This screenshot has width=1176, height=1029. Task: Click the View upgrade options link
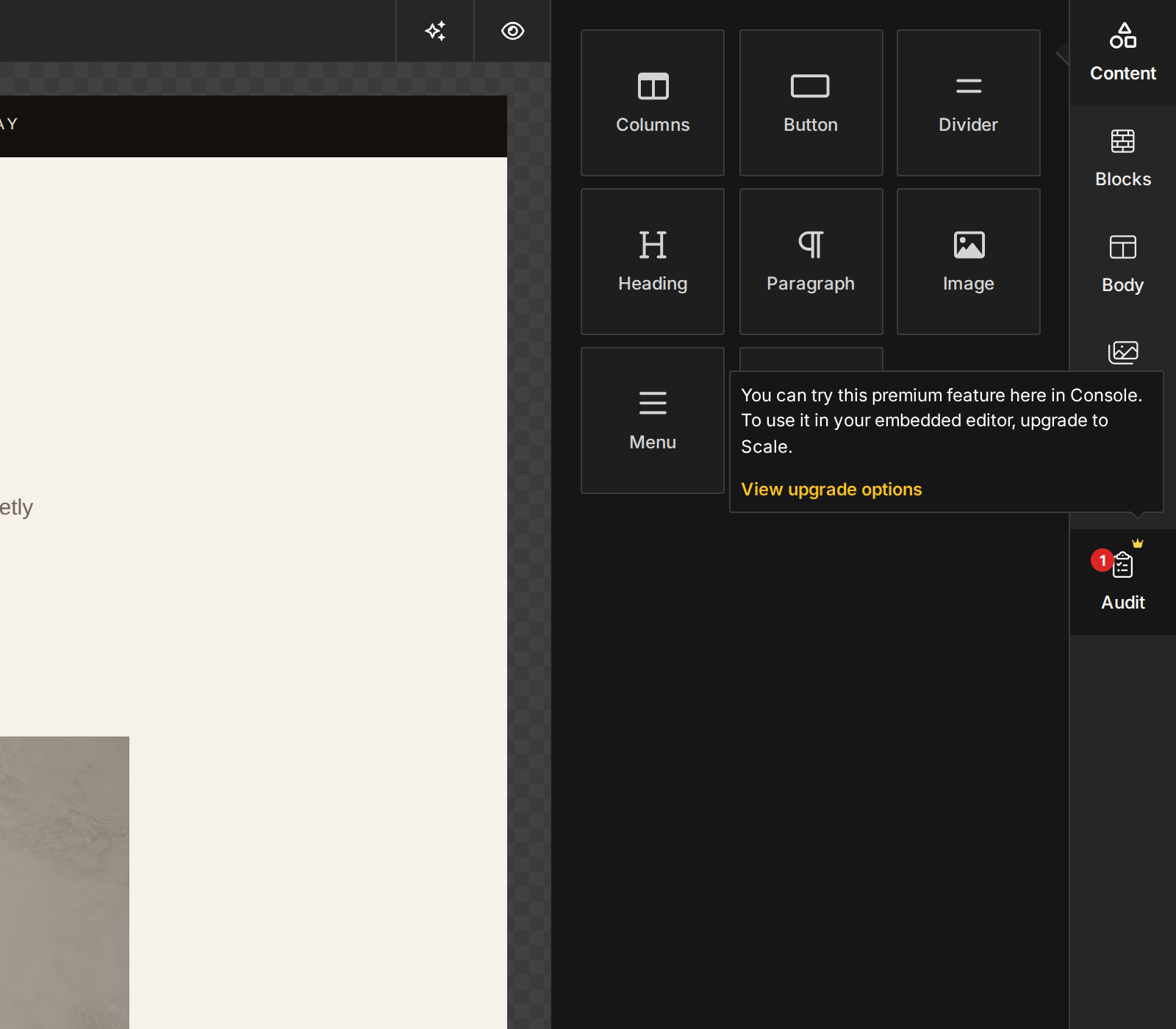[831, 490]
